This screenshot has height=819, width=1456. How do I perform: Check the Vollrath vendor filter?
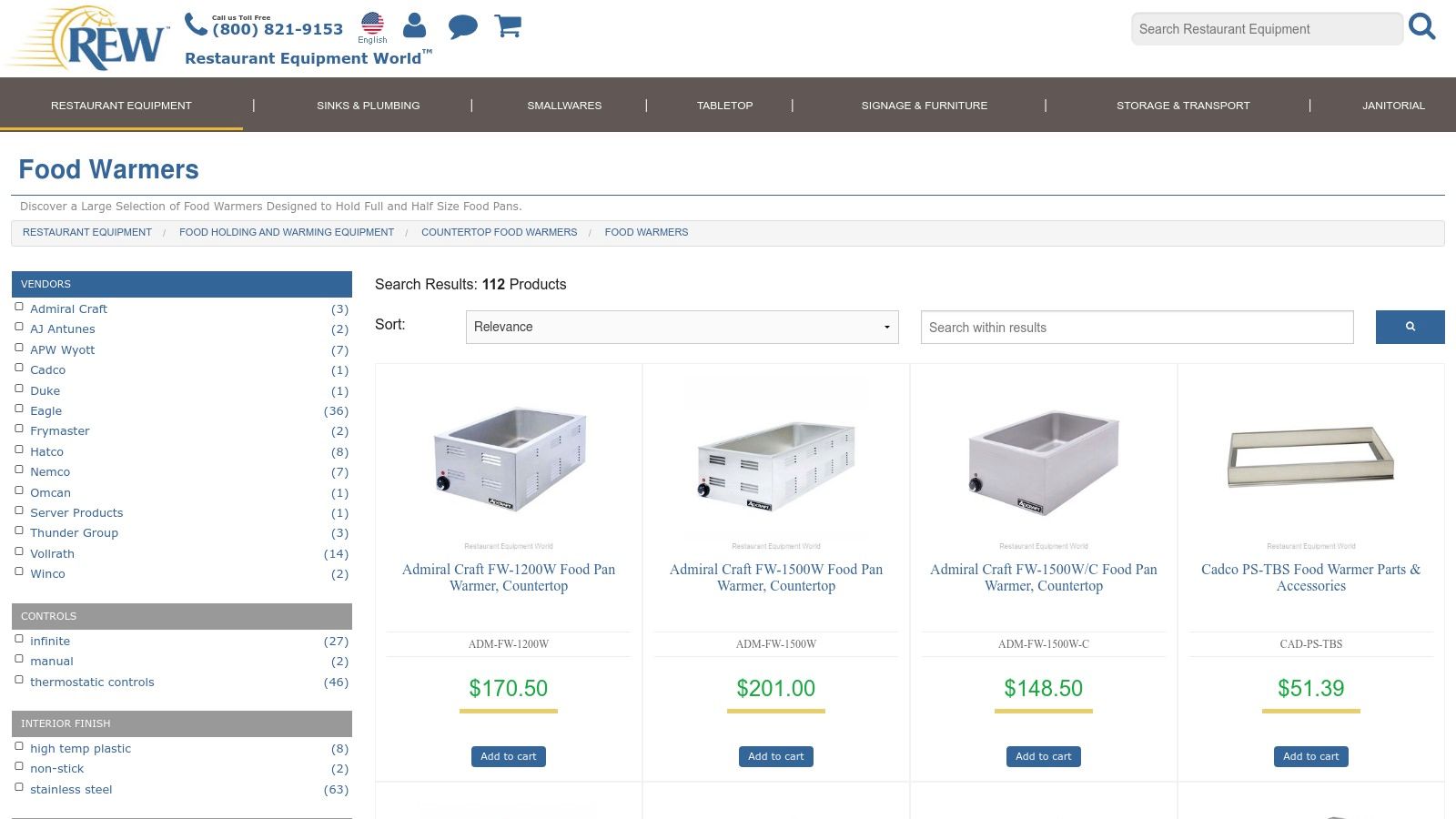19,551
